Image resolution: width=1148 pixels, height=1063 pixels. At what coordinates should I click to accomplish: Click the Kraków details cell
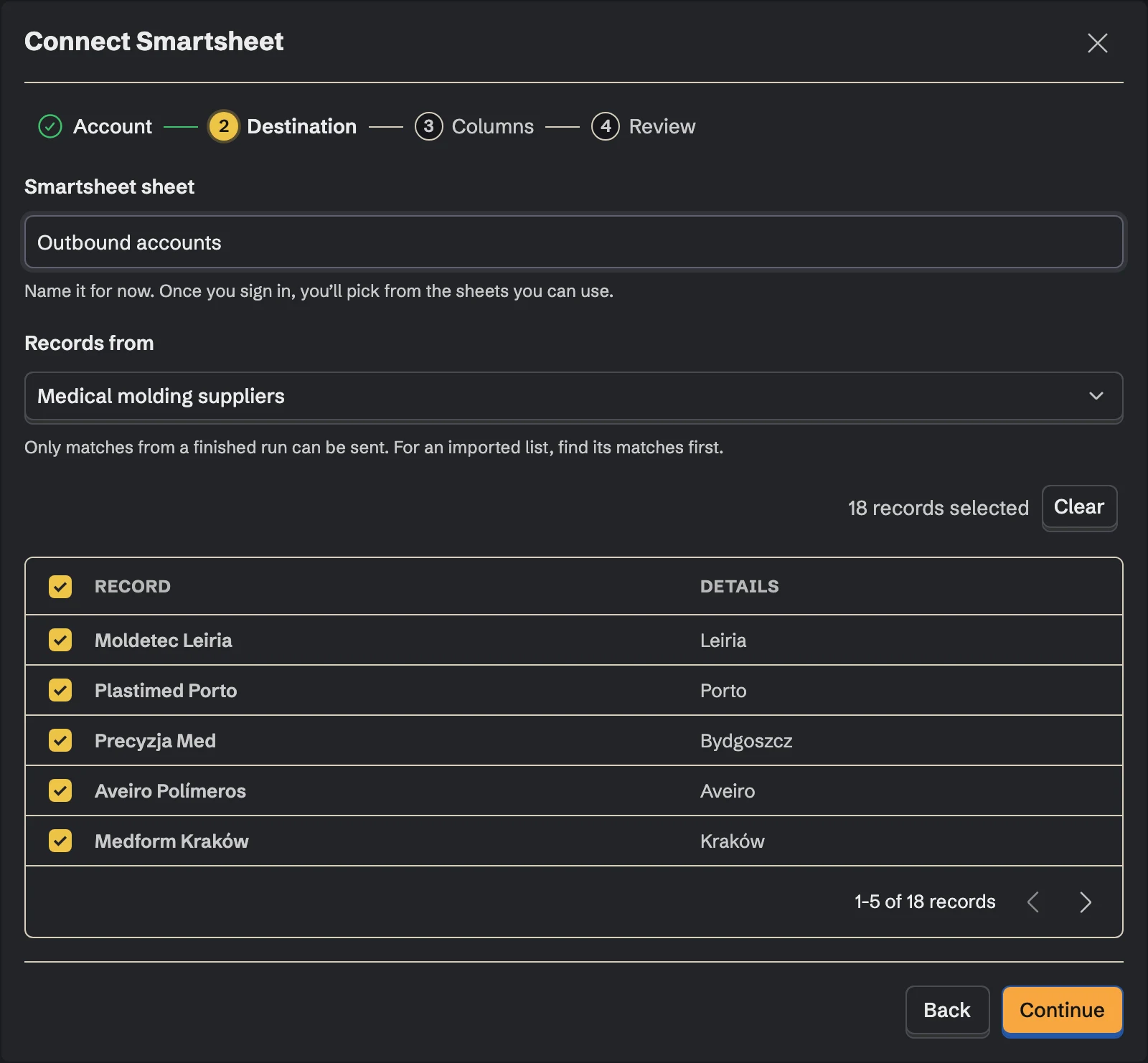(733, 841)
